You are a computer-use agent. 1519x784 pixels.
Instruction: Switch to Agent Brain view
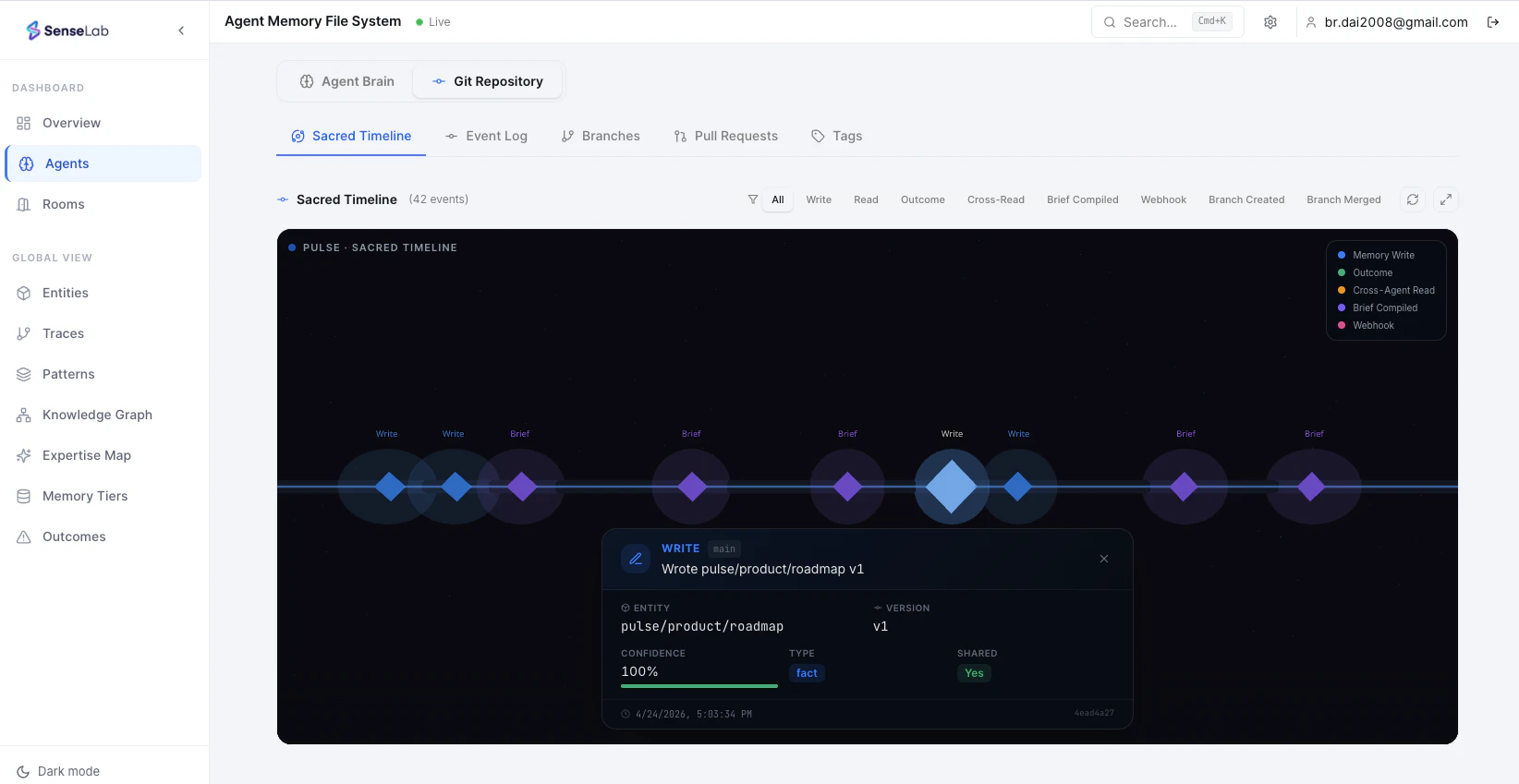click(x=347, y=81)
